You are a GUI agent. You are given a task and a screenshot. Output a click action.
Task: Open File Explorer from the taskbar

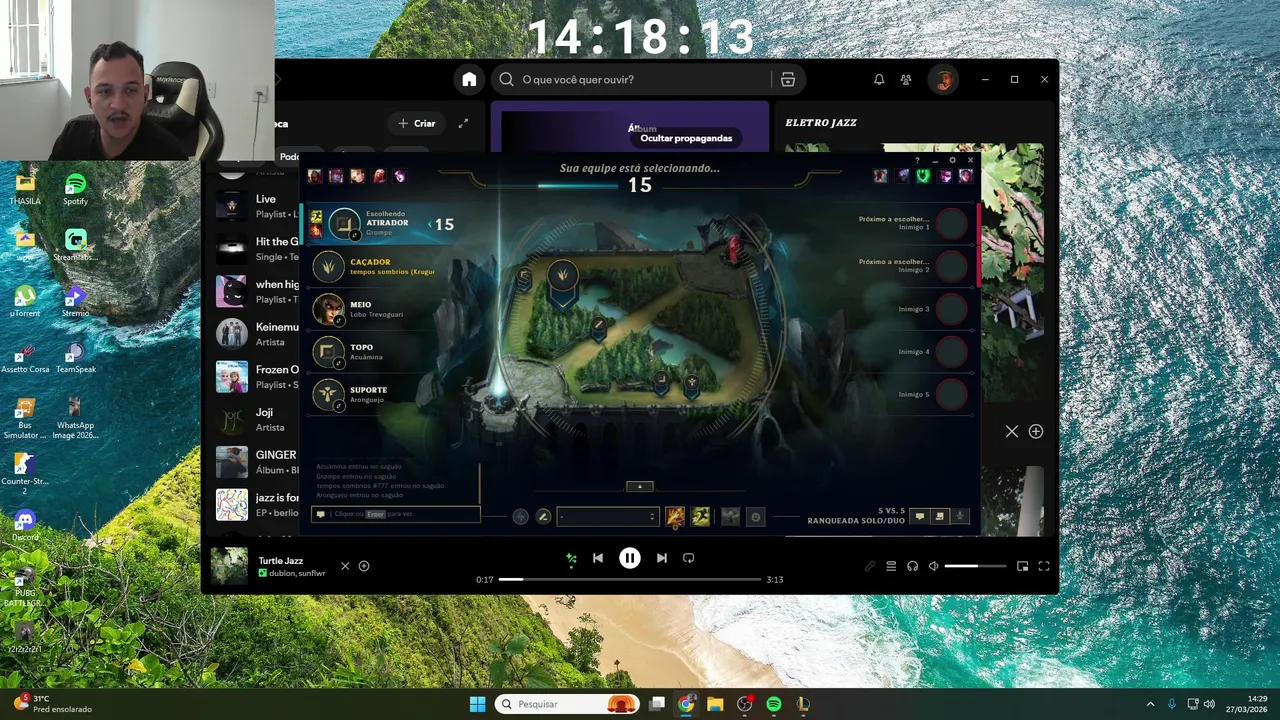715,704
